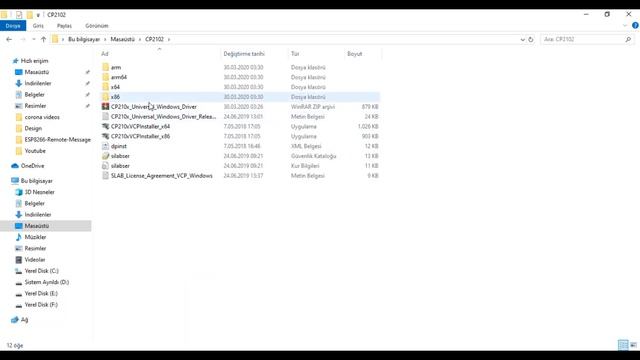Switch to the Giriş ribbon tab

click(38, 26)
